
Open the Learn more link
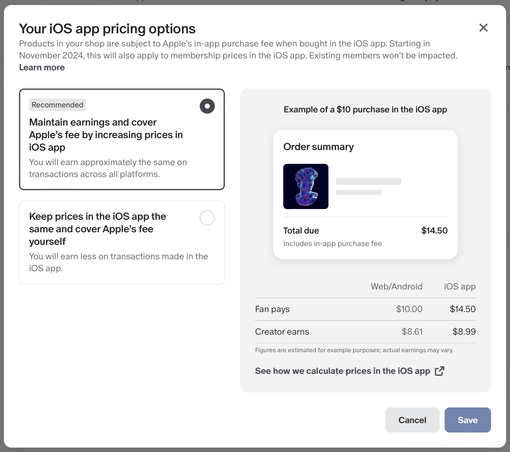(x=42, y=67)
